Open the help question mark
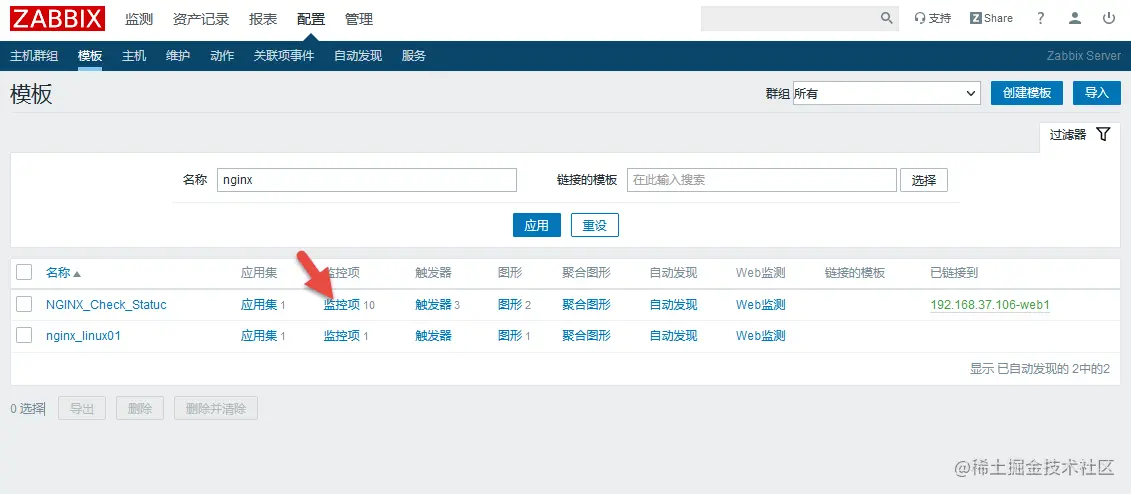 point(1041,18)
